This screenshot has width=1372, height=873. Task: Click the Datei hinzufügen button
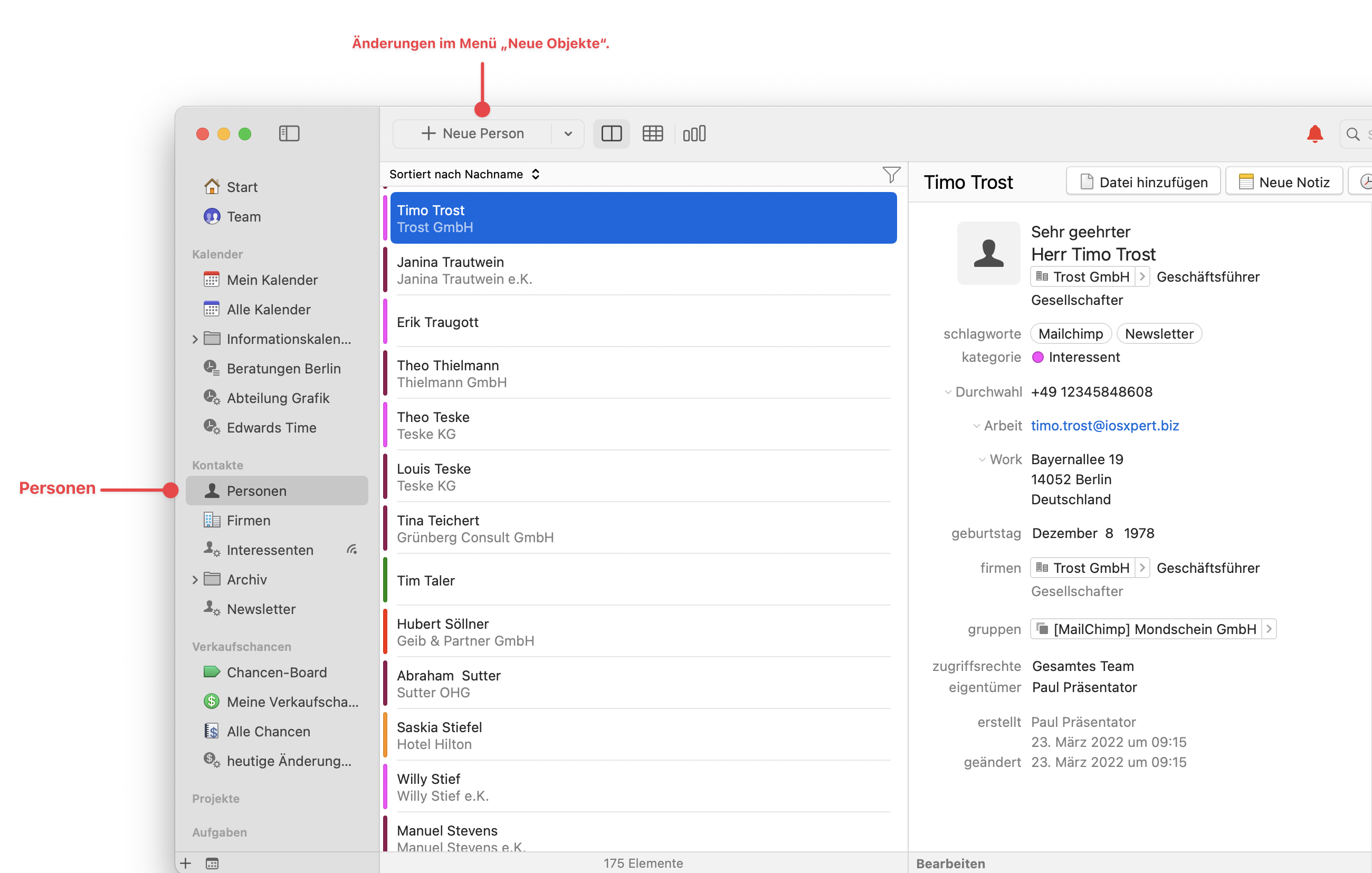click(x=1143, y=182)
